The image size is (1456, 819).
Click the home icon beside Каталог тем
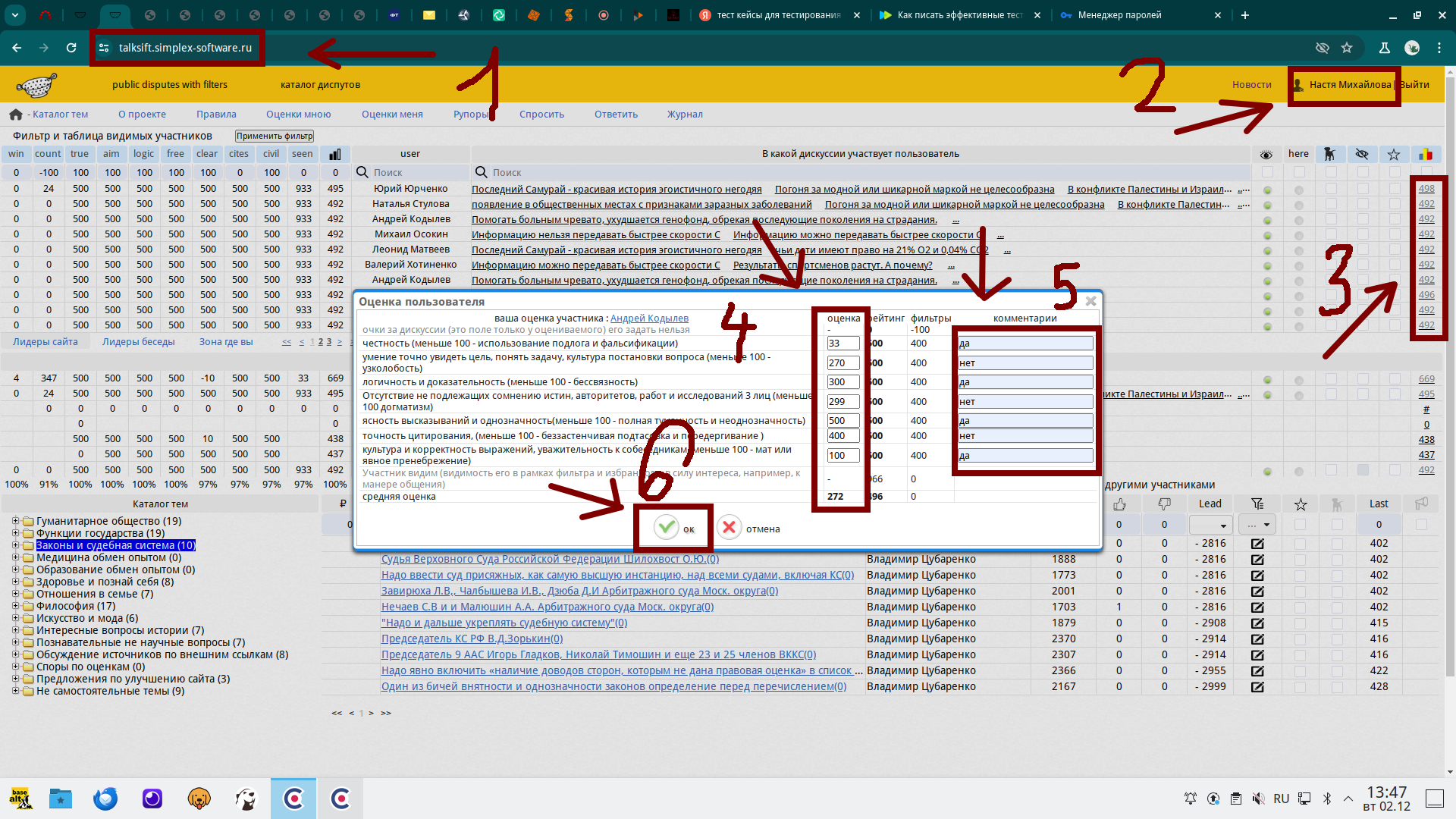pos(16,115)
